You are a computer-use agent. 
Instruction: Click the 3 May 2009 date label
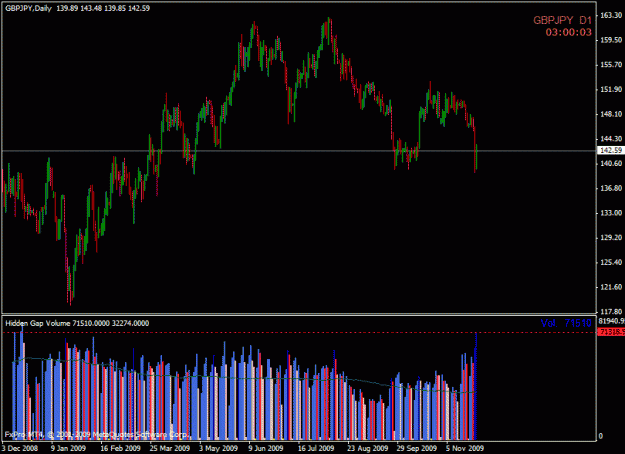point(218,448)
